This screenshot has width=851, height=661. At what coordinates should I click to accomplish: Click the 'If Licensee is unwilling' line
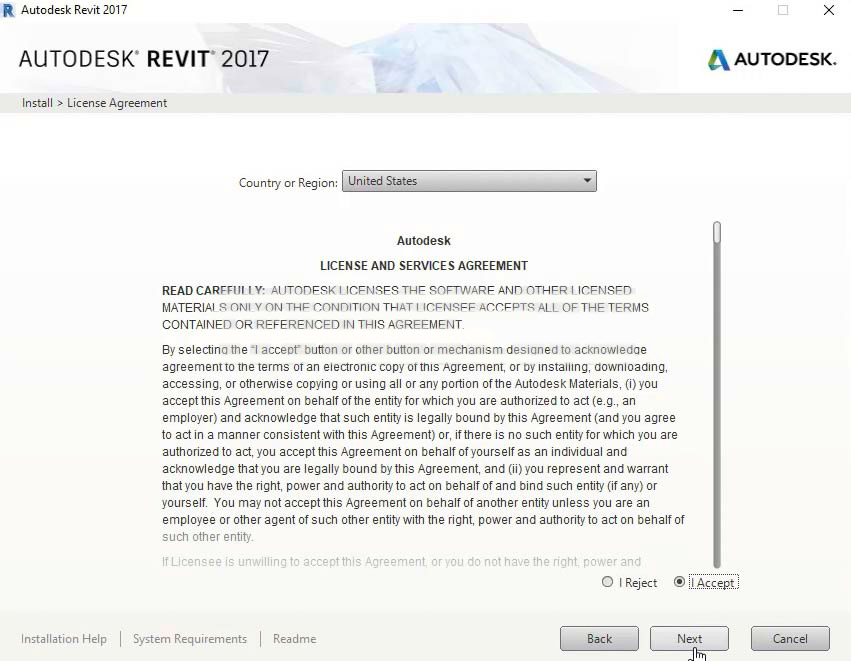coord(401,562)
